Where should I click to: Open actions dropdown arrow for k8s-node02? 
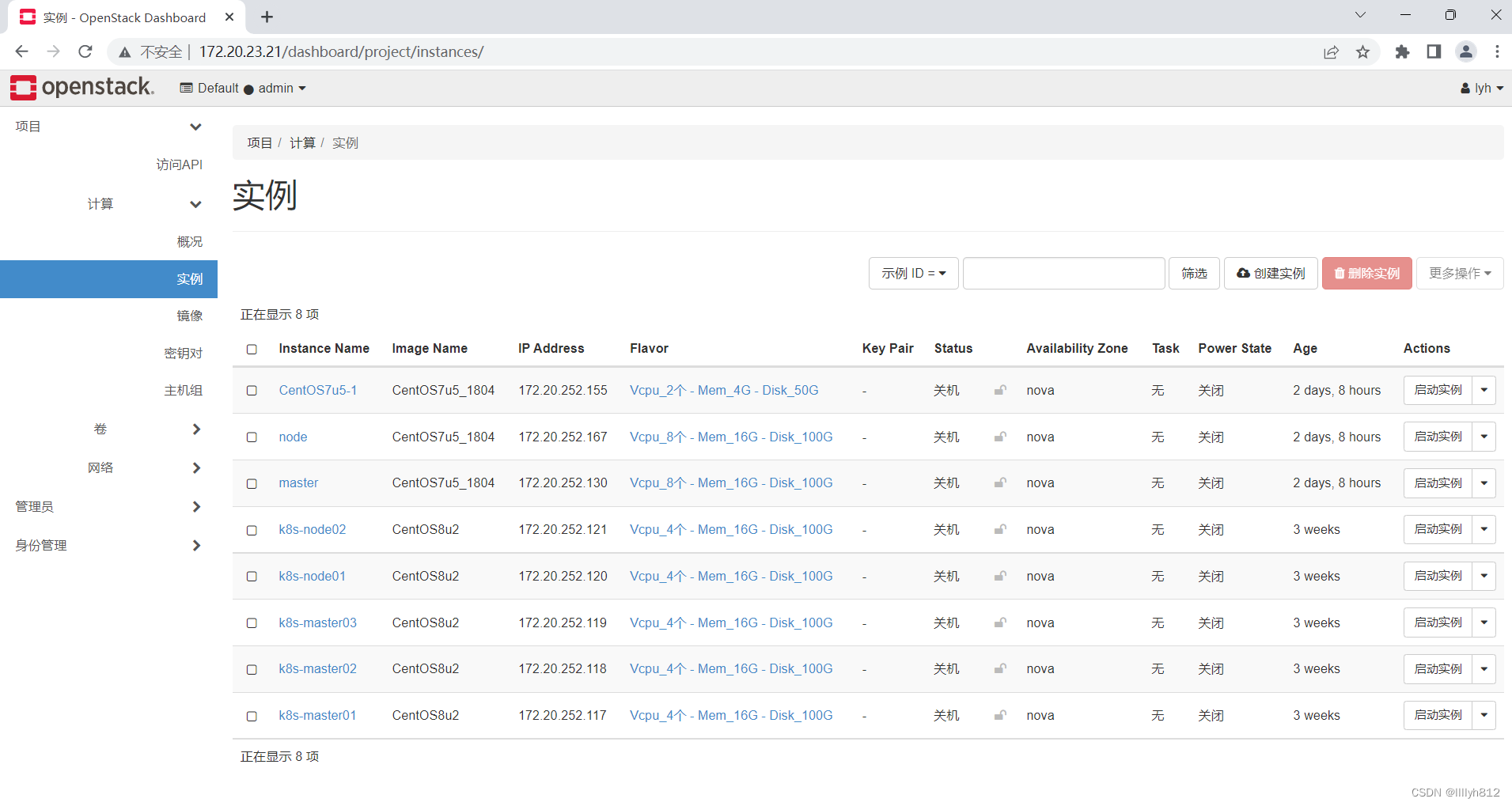click(x=1484, y=529)
